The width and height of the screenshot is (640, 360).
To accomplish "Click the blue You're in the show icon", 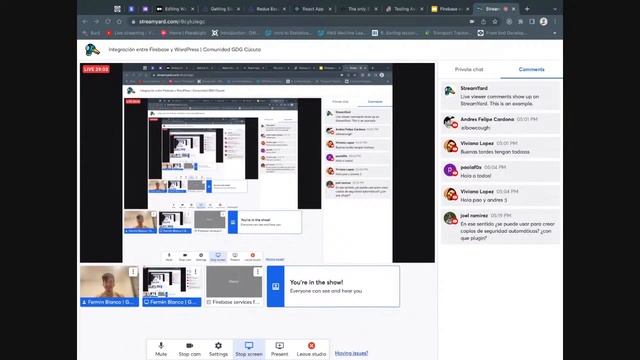I will (276, 287).
